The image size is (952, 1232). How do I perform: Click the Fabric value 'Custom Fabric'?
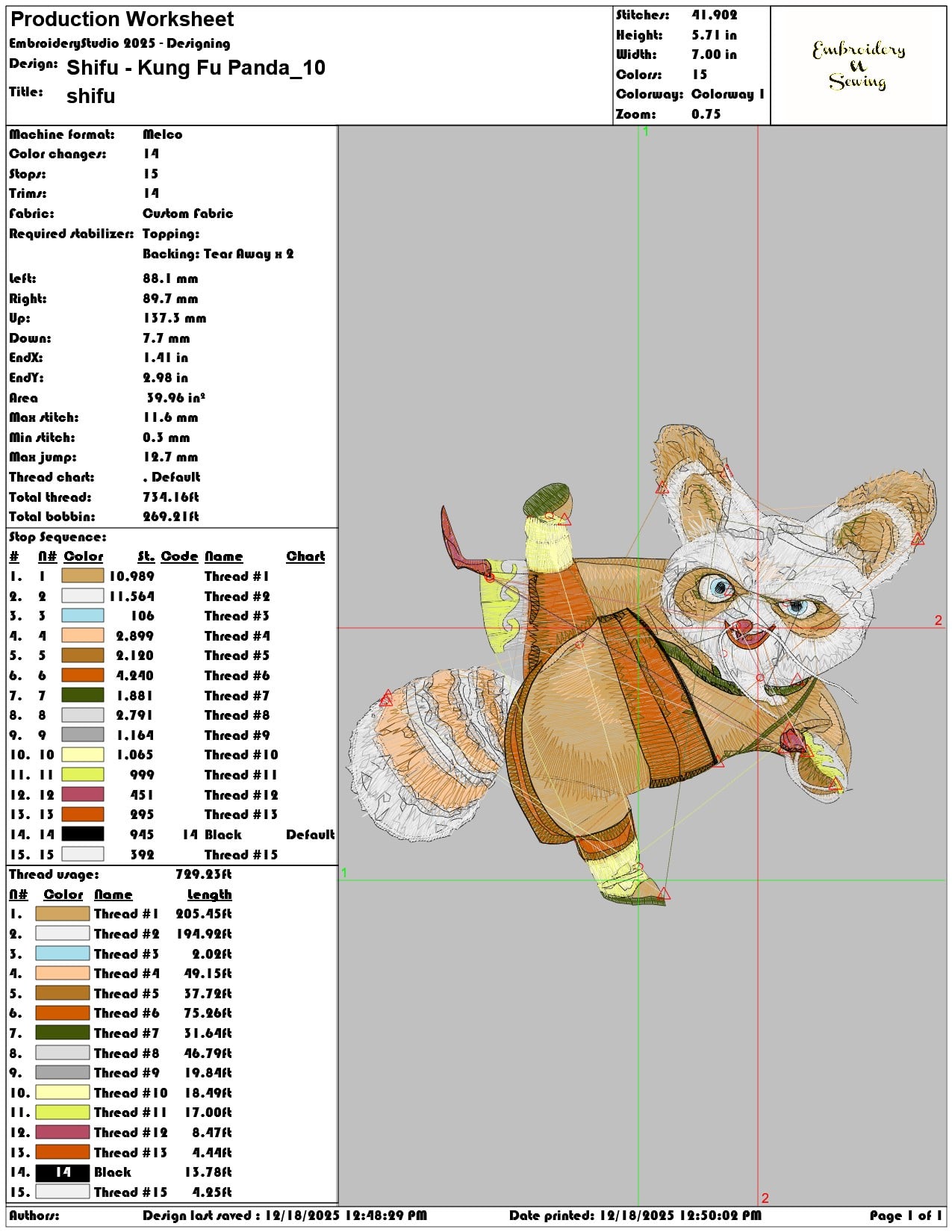187,214
